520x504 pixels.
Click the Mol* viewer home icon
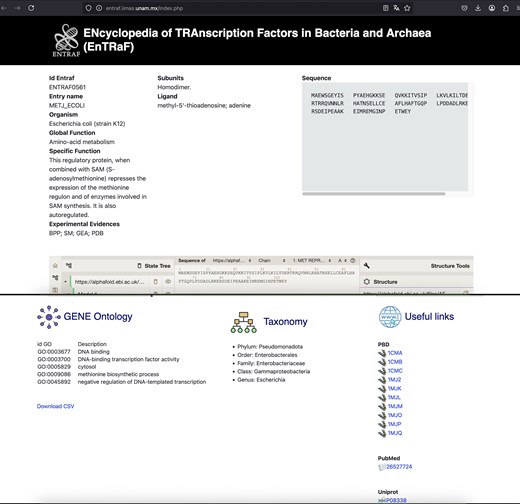[x=55, y=266]
